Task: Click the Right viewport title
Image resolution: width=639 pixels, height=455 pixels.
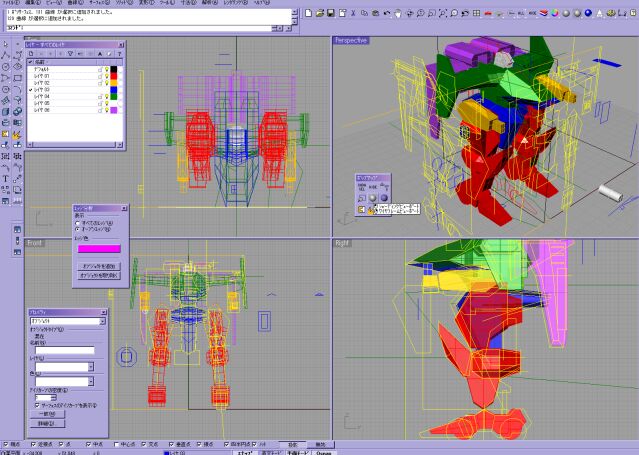Action: (x=342, y=243)
